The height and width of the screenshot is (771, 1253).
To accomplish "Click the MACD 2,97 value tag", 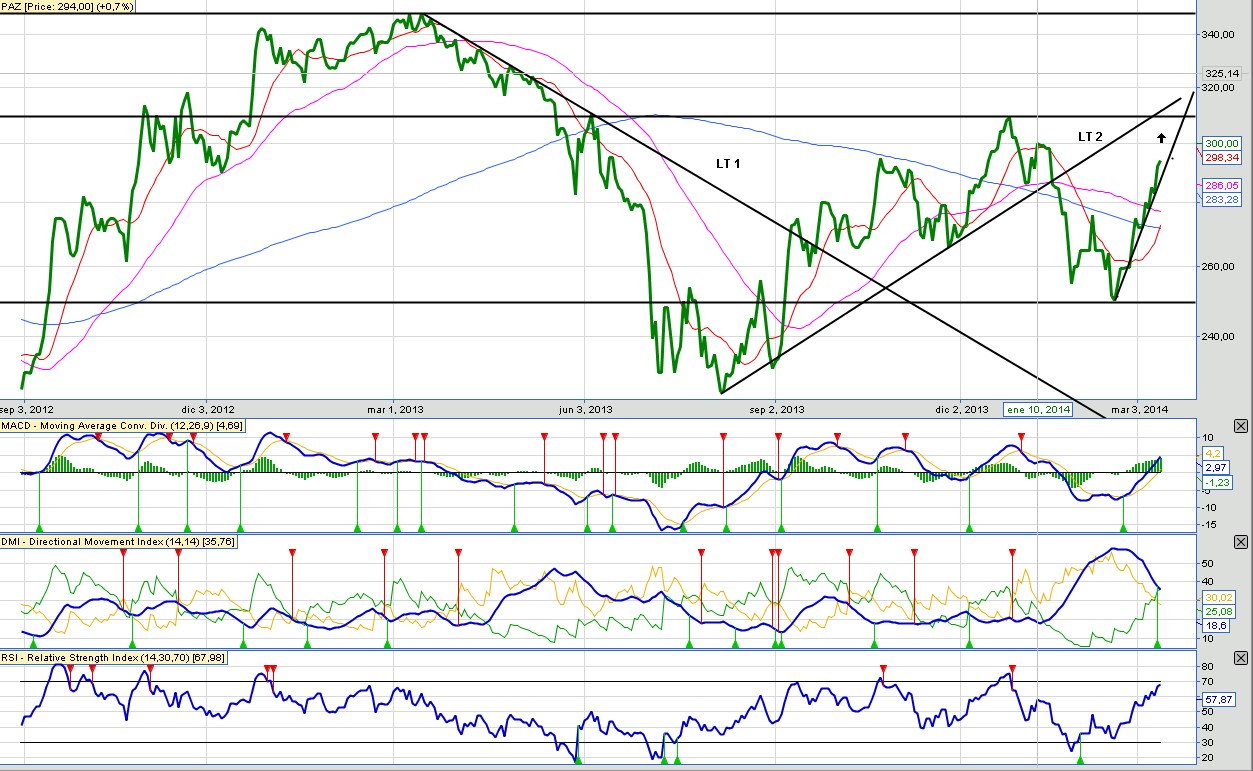I will click(x=1215, y=467).
